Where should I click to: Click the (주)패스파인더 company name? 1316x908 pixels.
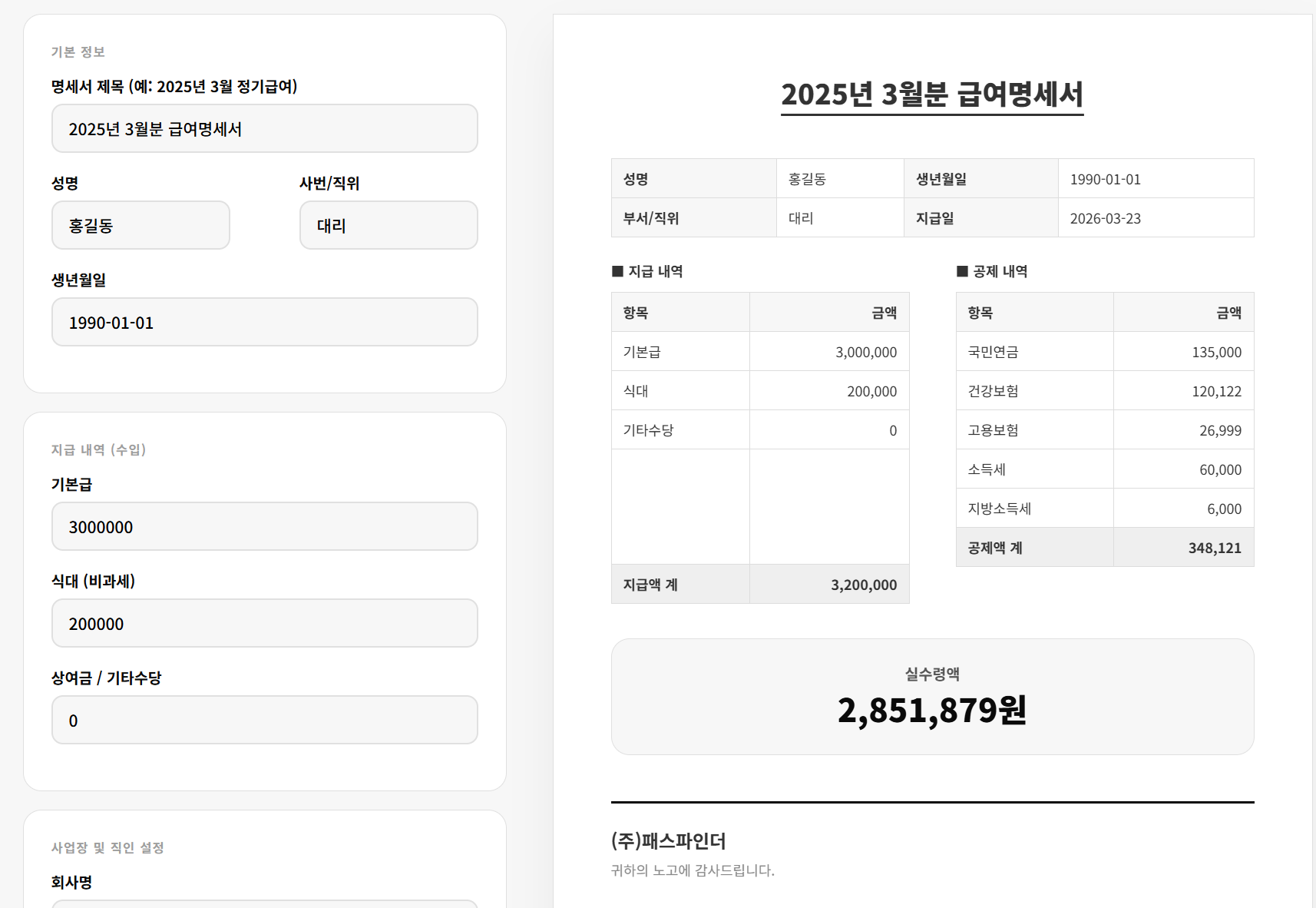(668, 841)
